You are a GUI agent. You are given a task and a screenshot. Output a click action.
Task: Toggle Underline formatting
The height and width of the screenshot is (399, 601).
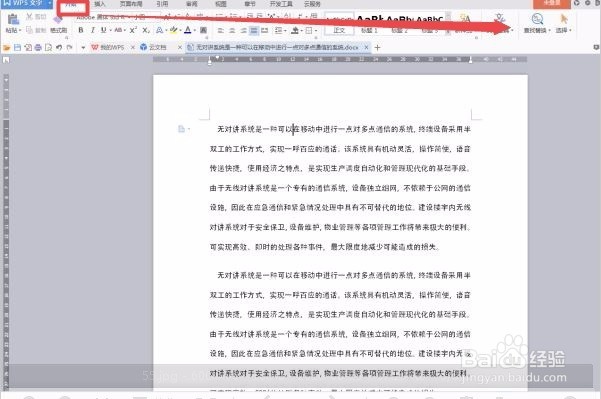[103, 30]
